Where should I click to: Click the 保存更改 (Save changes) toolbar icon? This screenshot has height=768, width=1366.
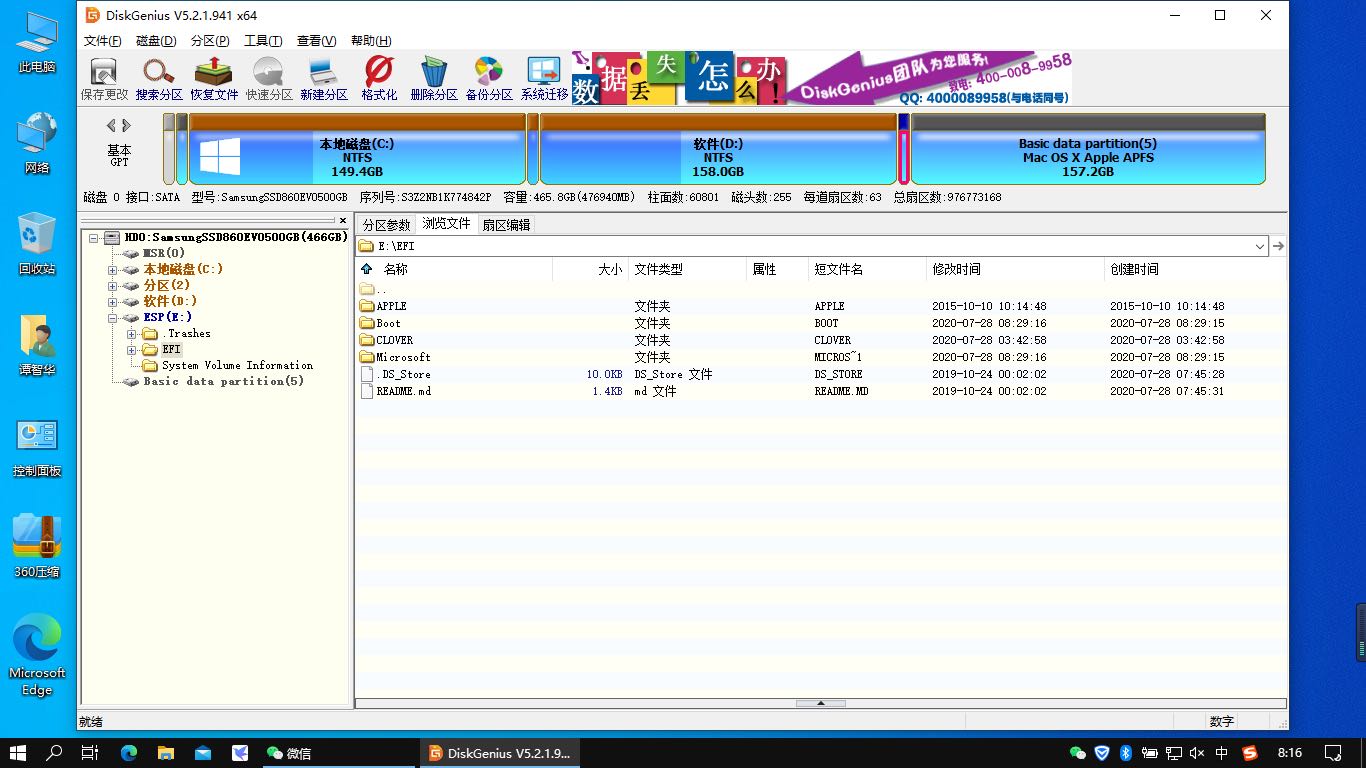pos(104,79)
